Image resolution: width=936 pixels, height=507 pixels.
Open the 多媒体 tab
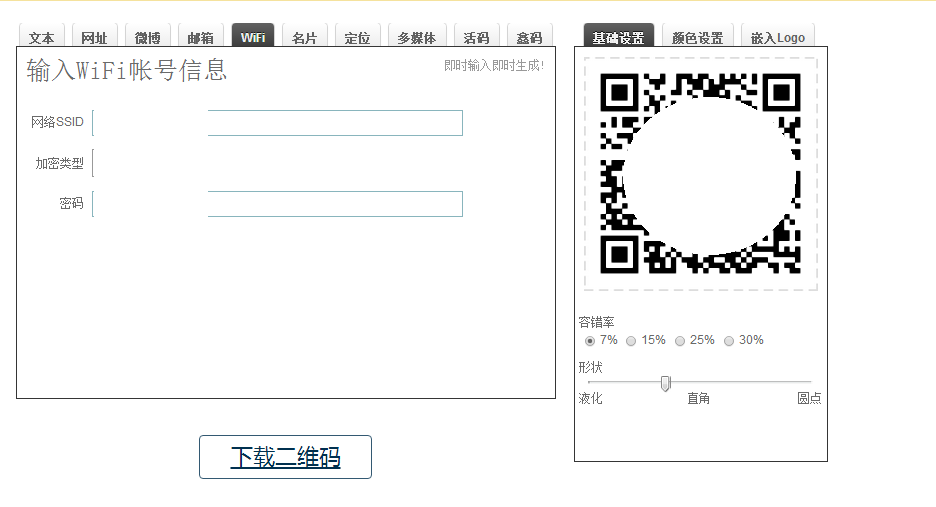tap(417, 36)
